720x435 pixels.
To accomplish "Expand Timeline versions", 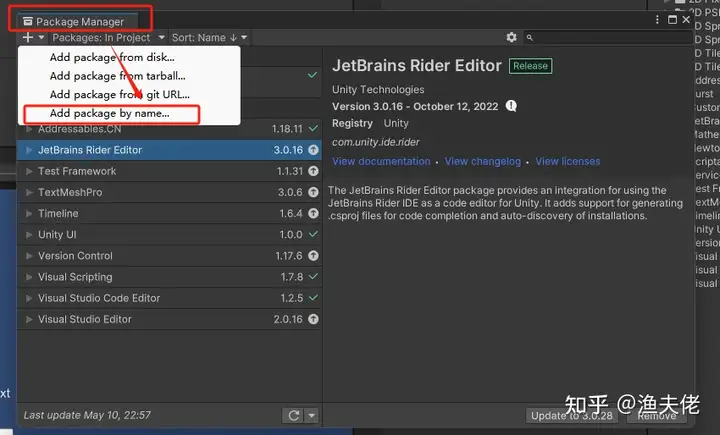I will click(29, 213).
